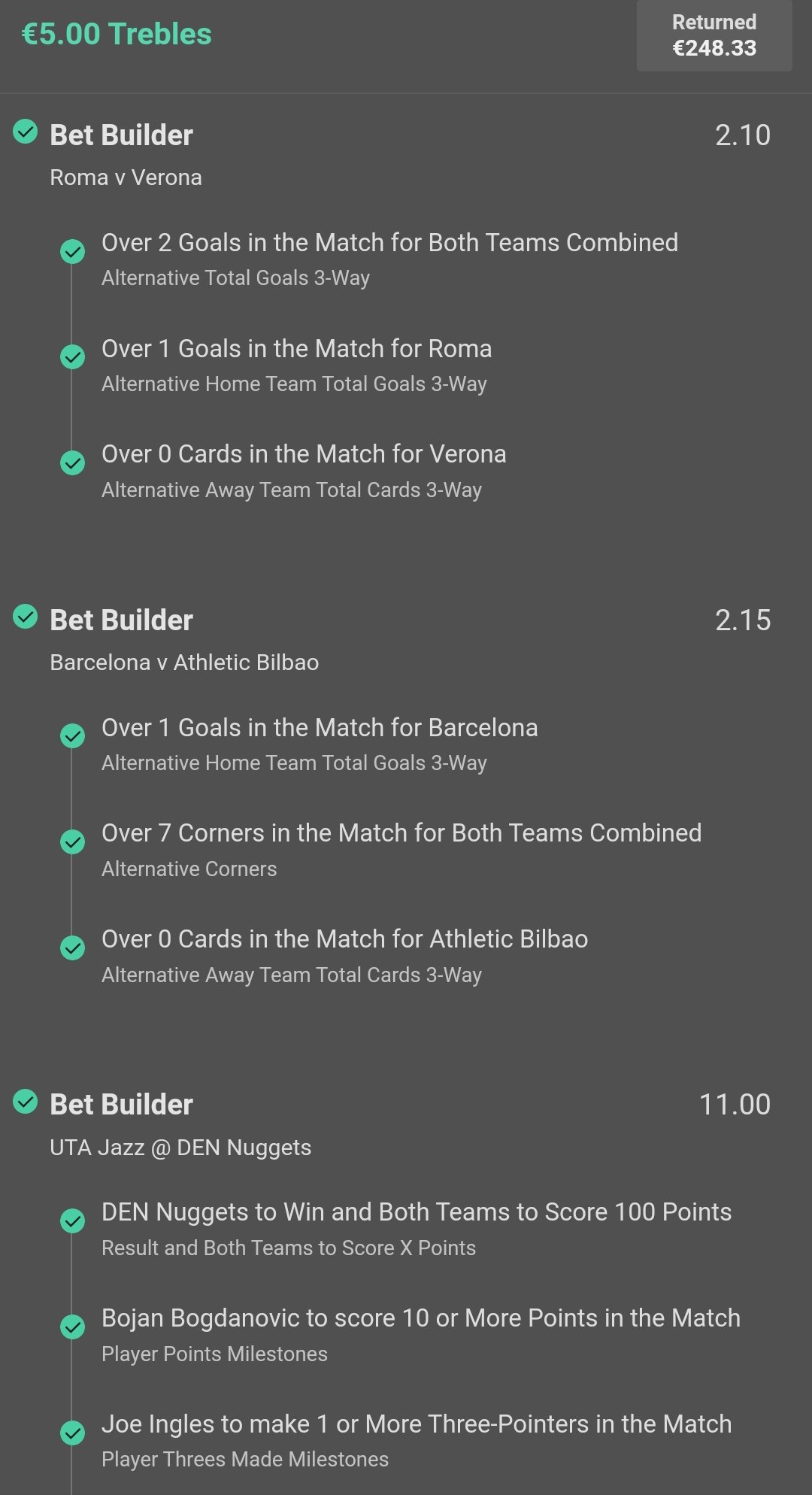812x1495 pixels.
Task: Click the 11.00 odds value
Action: pos(735,1105)
